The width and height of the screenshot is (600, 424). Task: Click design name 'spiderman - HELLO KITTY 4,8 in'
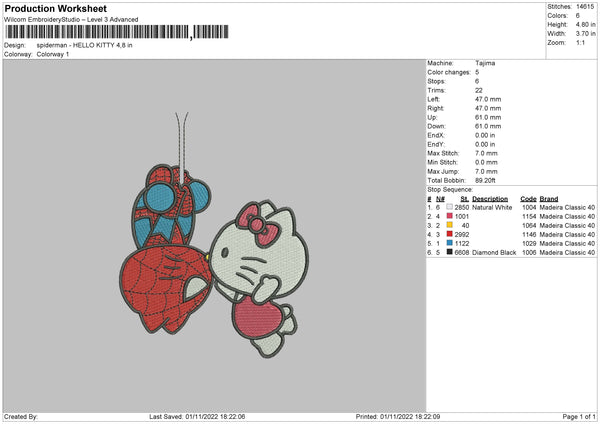[x=85, y=45]
